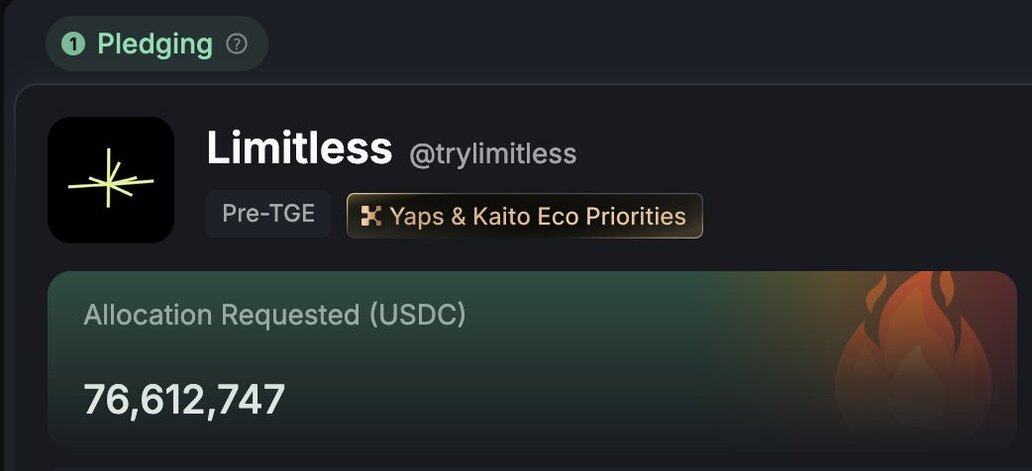Click the word Yaps in the gold badge
This screenshot has width=1032, height=471.
[416, 216]
